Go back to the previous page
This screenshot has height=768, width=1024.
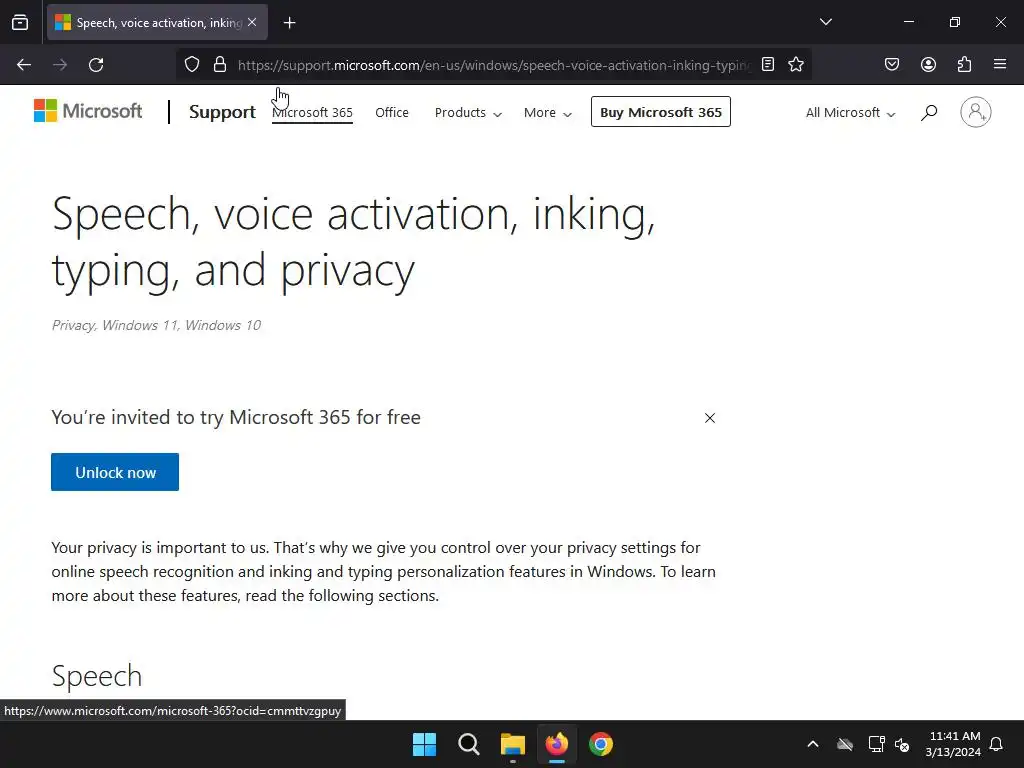tap(24, 65)
